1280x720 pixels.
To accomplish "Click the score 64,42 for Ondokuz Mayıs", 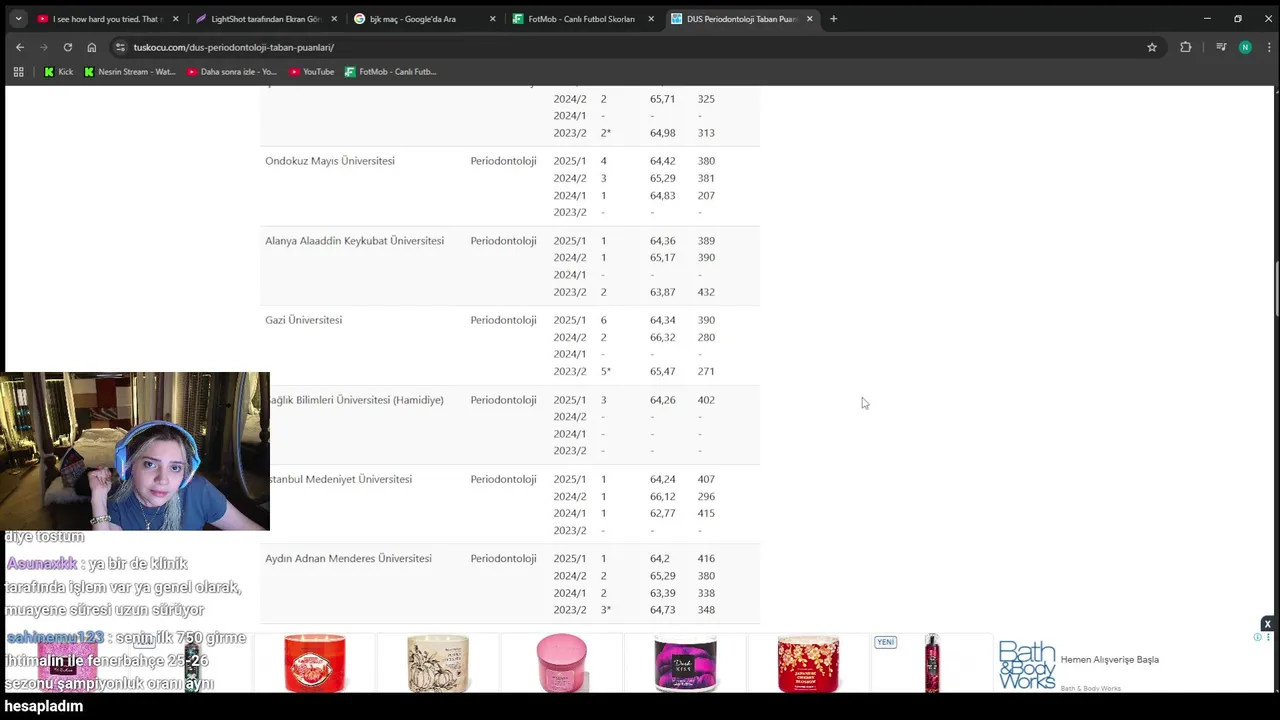I will pos(662,161).
